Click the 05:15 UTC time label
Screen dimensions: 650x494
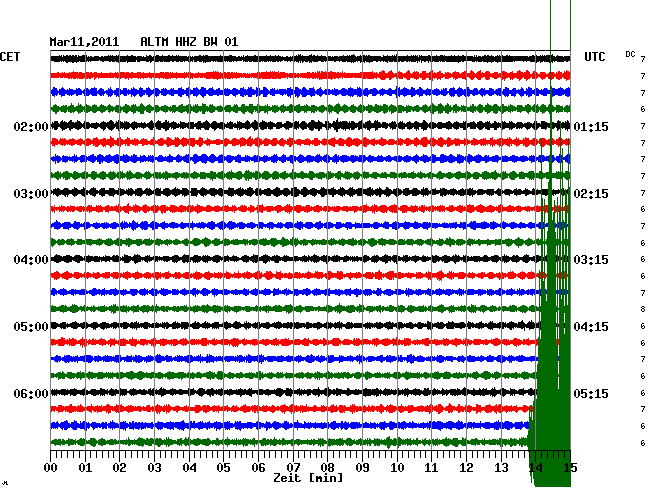click(591, 393)
